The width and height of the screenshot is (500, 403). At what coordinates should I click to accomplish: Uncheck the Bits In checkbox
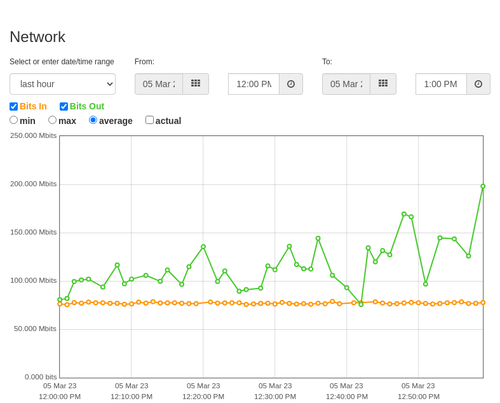coord(14,106)
